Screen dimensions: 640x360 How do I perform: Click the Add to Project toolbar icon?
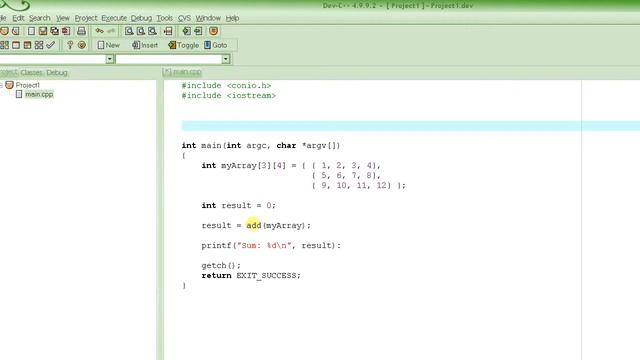pos(186,31)
